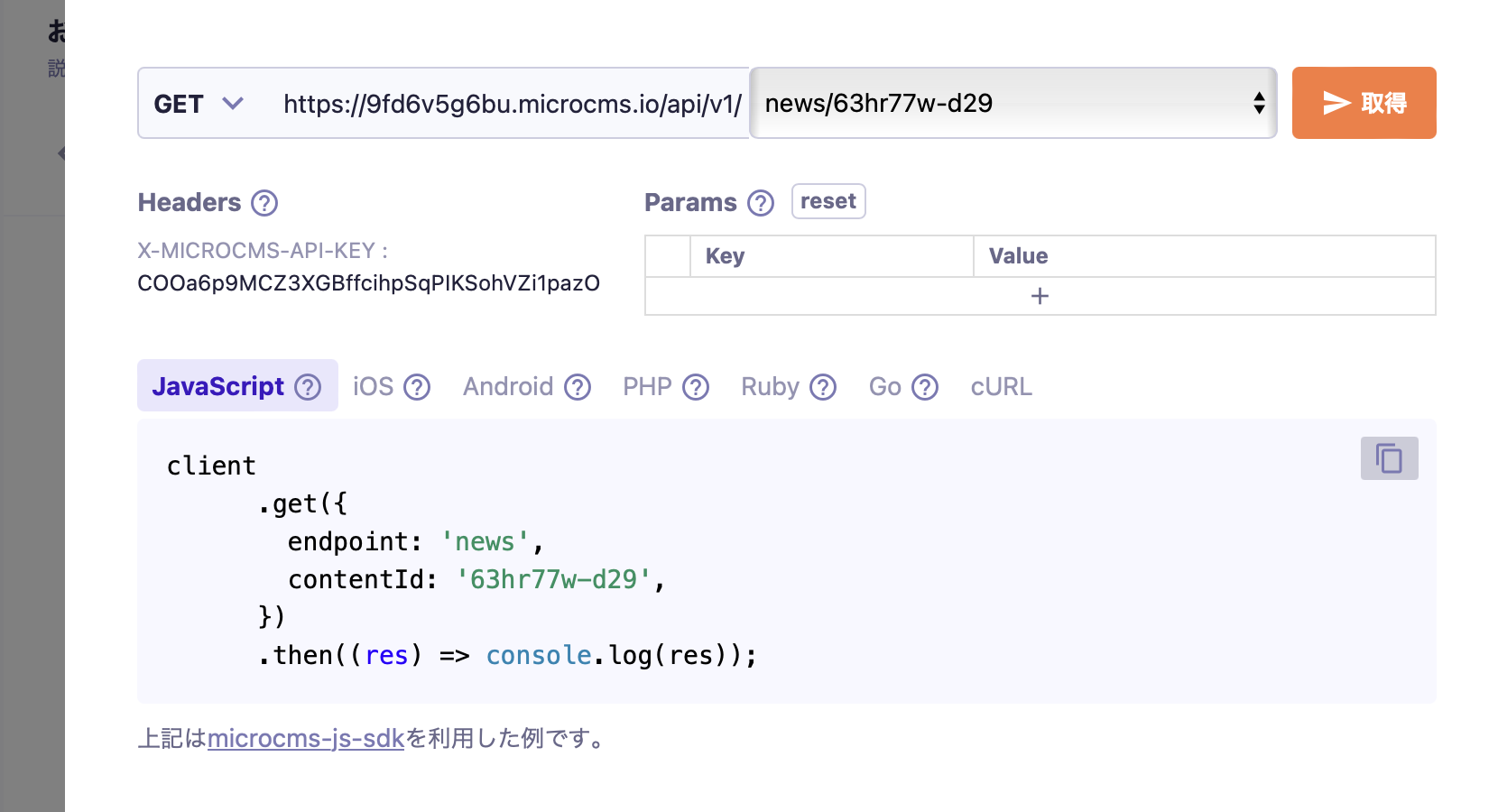Click the help icon beside JavaScript tab
Screen dimensions: 1498x812
pyautogui.click(x=309, y=387)
